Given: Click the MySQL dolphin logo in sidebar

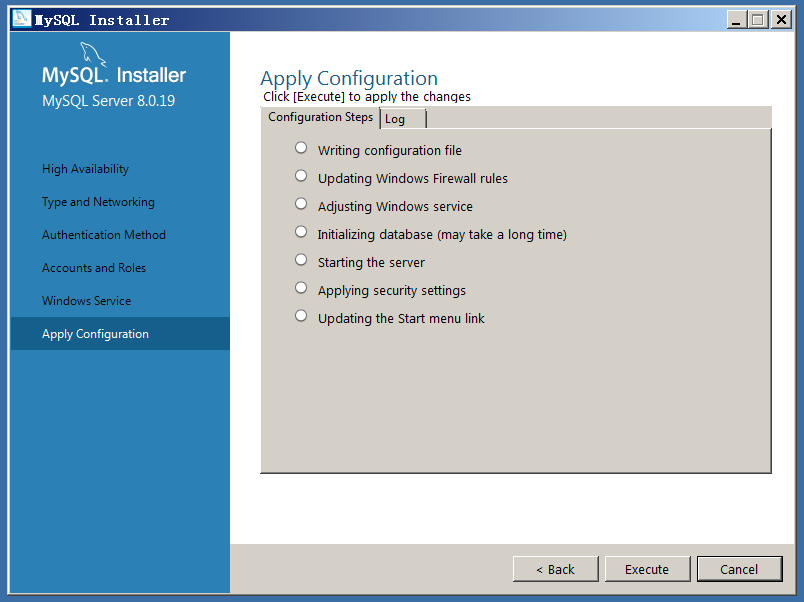Looking at the screenshot, I should coord(93,54).
